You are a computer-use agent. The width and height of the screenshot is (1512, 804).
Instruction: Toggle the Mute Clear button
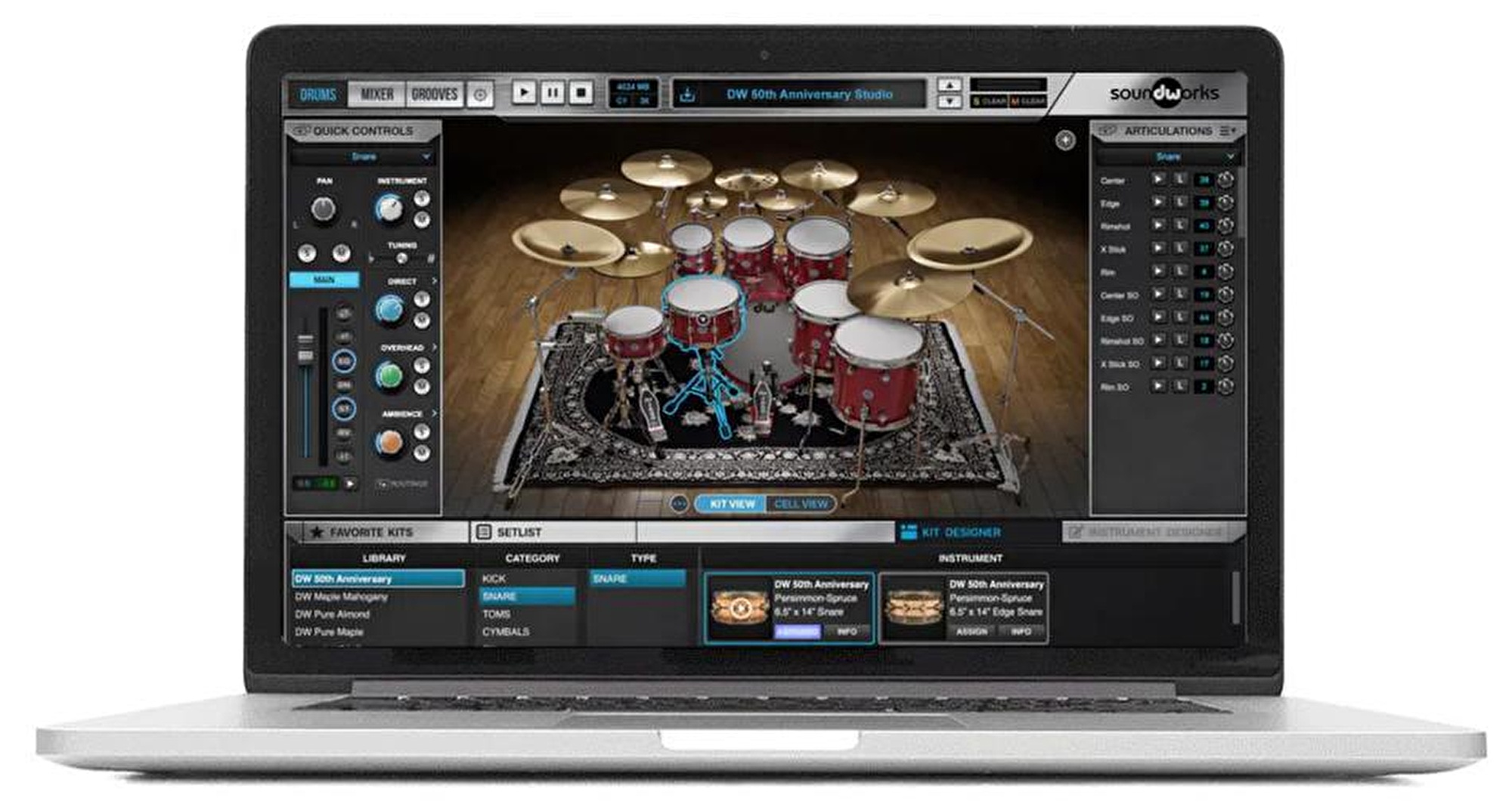(x=1028, y=101)
